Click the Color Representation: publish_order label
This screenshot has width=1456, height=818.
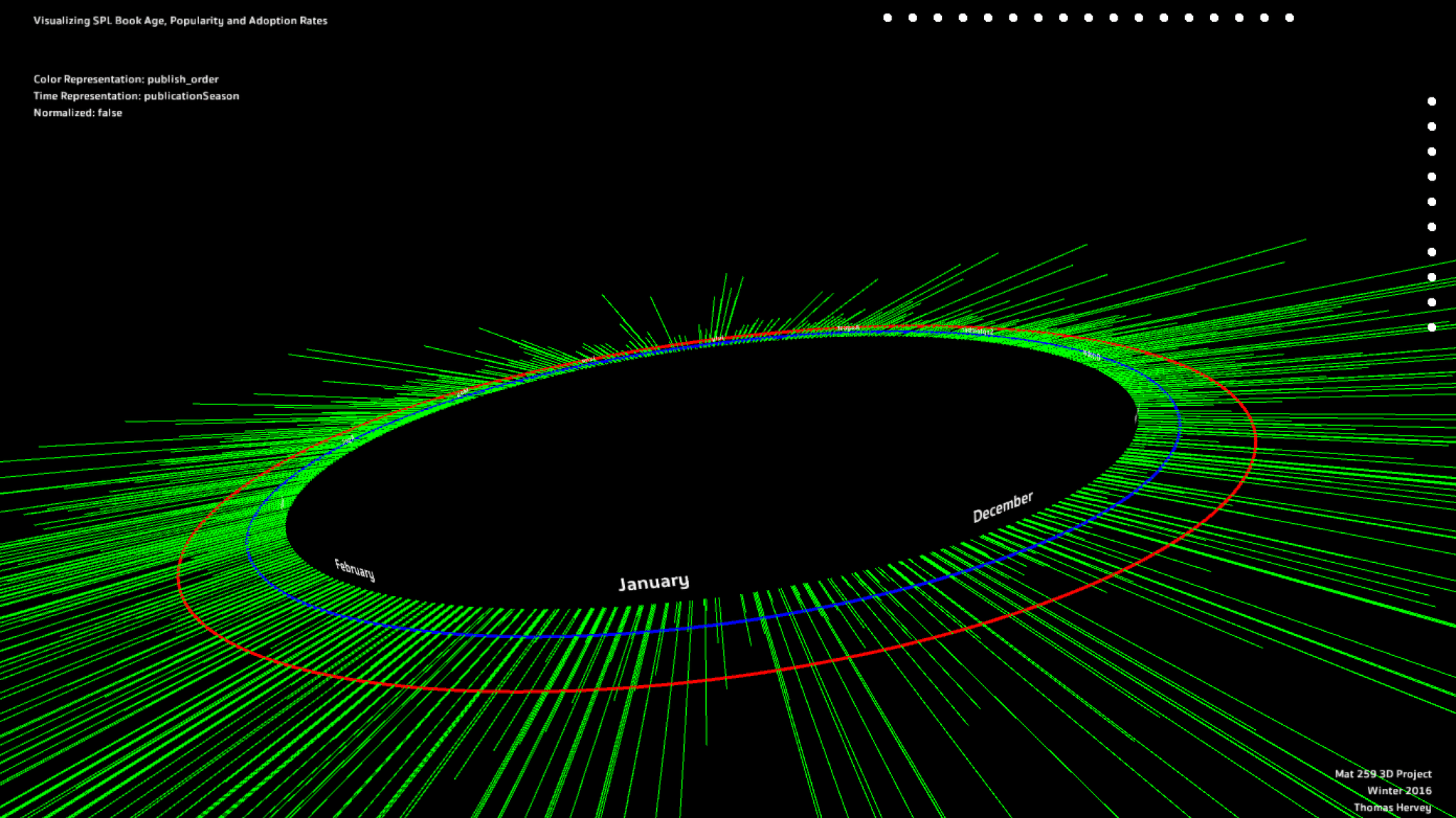point(126,80)
